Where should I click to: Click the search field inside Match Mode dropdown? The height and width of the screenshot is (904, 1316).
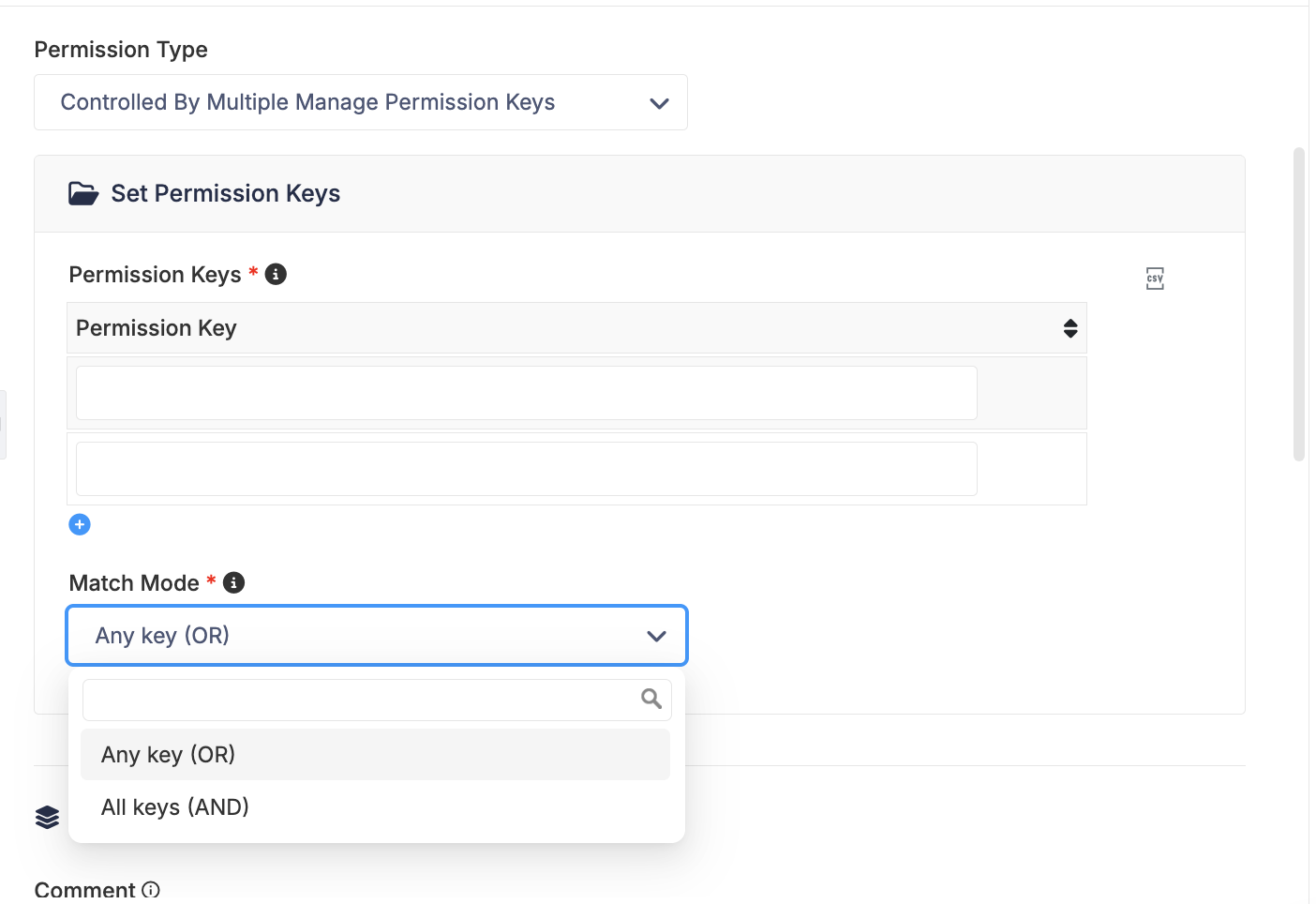pos(377,700)
